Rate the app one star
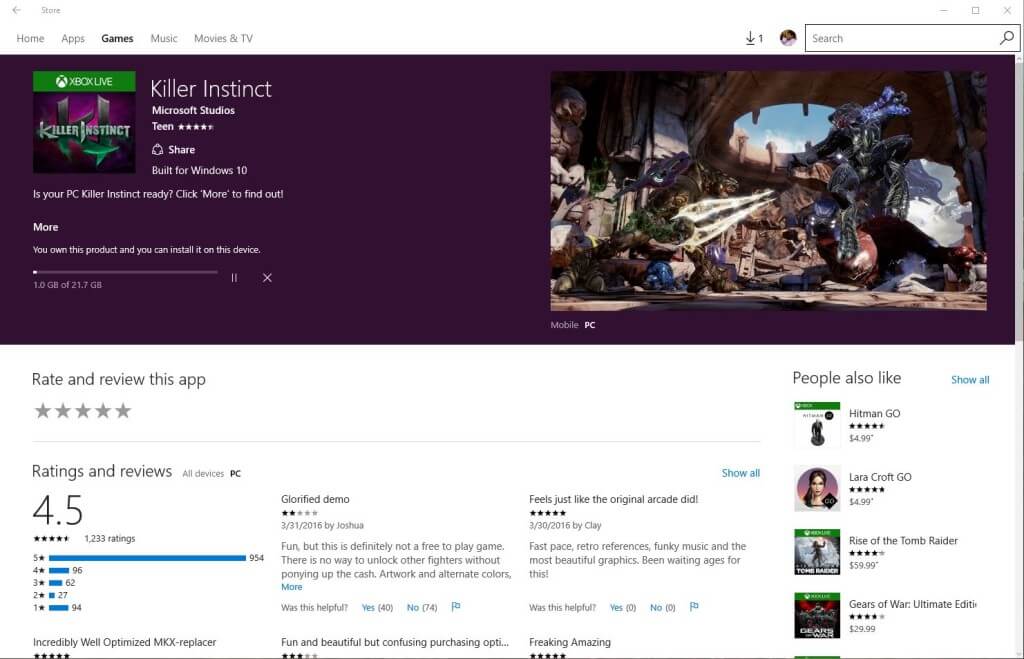Viewport: 1024px width, 659px height. [x=42, y=410]
